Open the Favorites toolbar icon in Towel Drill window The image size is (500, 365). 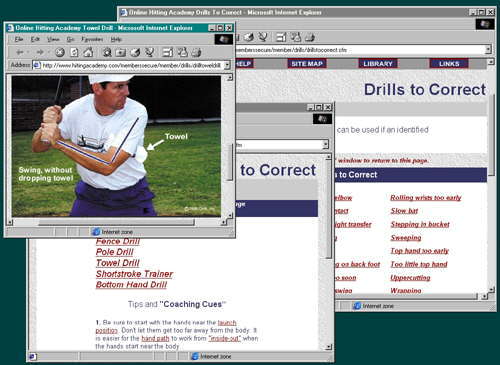120,52
